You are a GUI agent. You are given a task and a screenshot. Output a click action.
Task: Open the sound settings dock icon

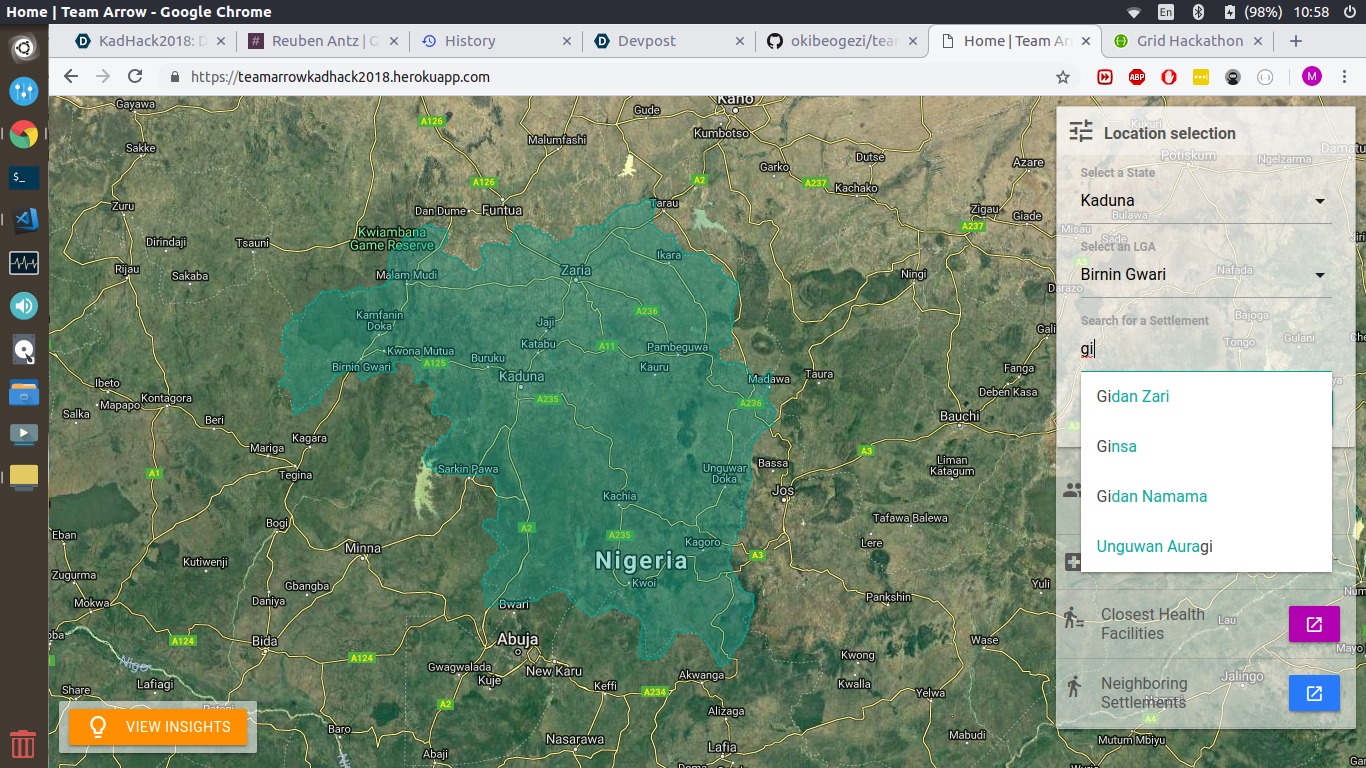pyautogui.click(x=24, y=306)
